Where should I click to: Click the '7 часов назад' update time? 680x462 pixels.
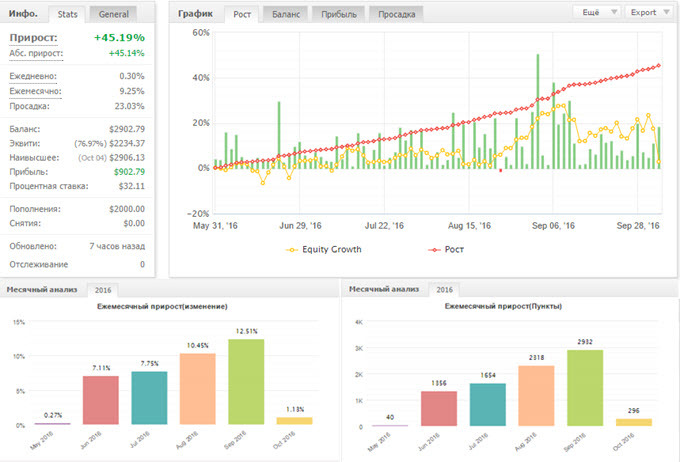(x=117, y=246)
